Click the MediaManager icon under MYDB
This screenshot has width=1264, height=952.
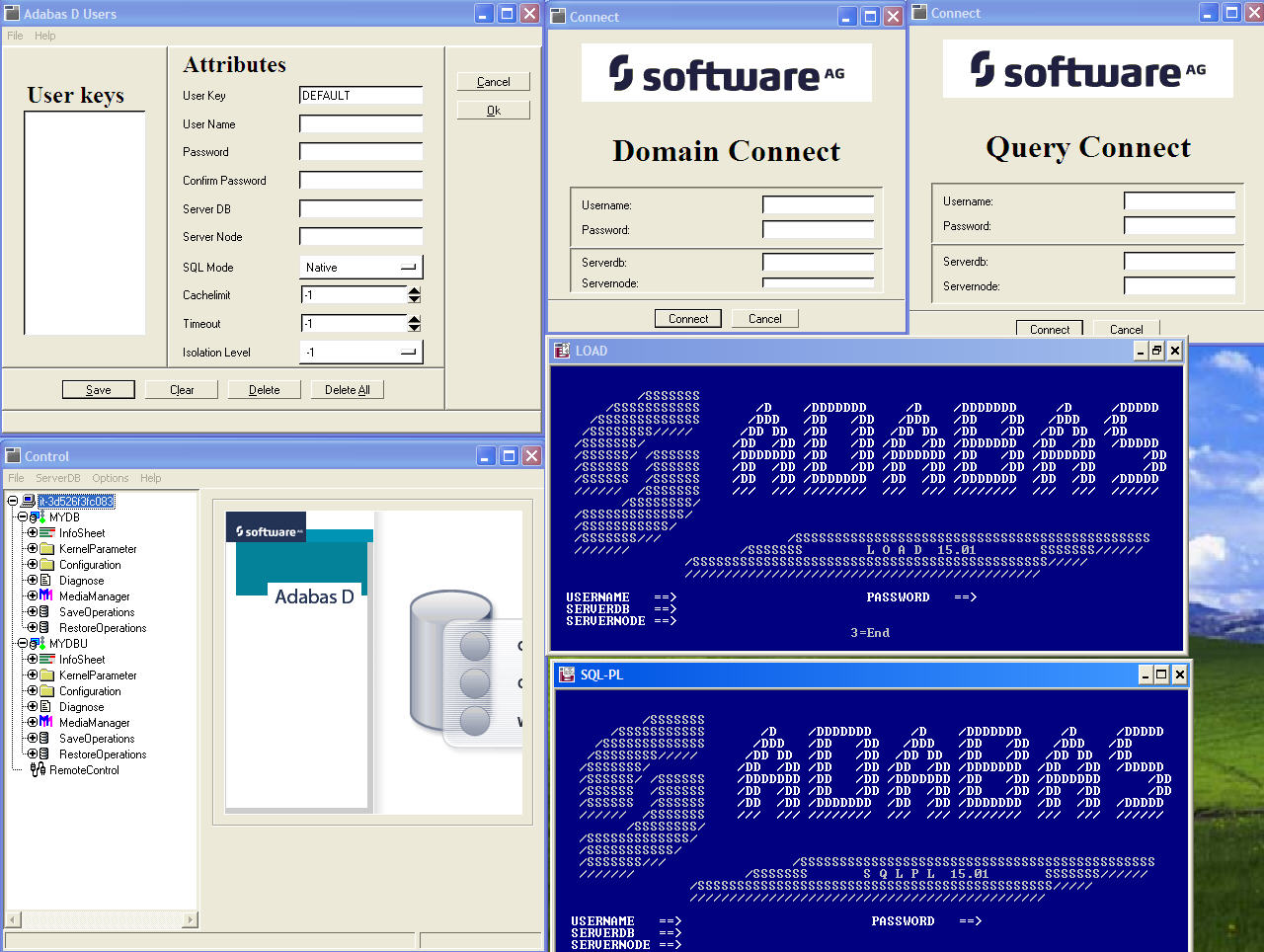(46, 596)
